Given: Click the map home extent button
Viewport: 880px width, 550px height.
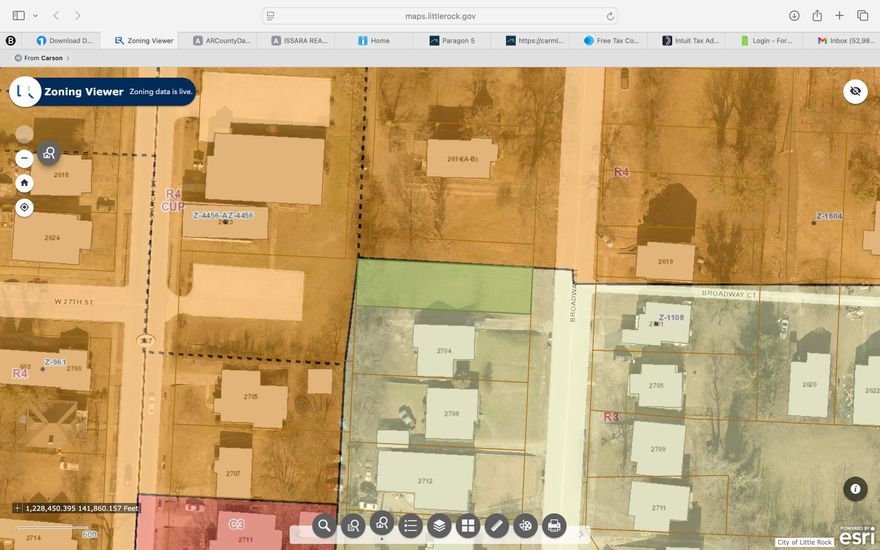Looking at the screenshot, I should 25,183.
